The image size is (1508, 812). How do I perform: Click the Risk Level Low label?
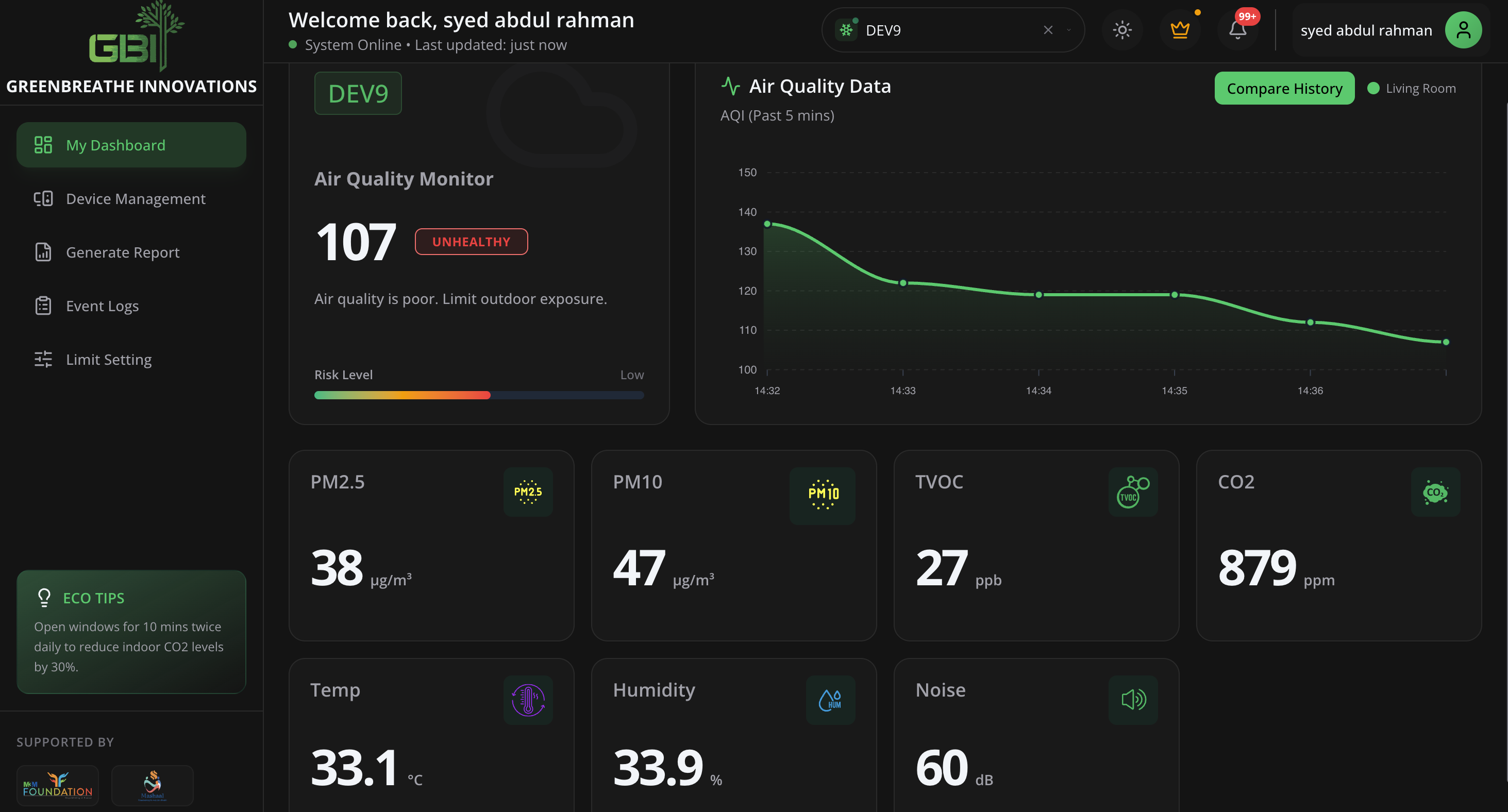[632, 375]
